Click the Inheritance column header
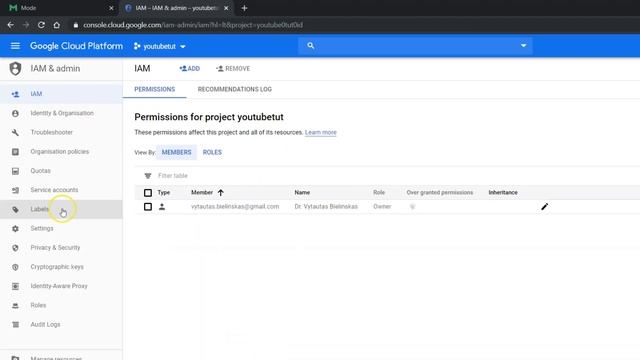This screenshot has height=360, width=640. (x=503, y=192)
